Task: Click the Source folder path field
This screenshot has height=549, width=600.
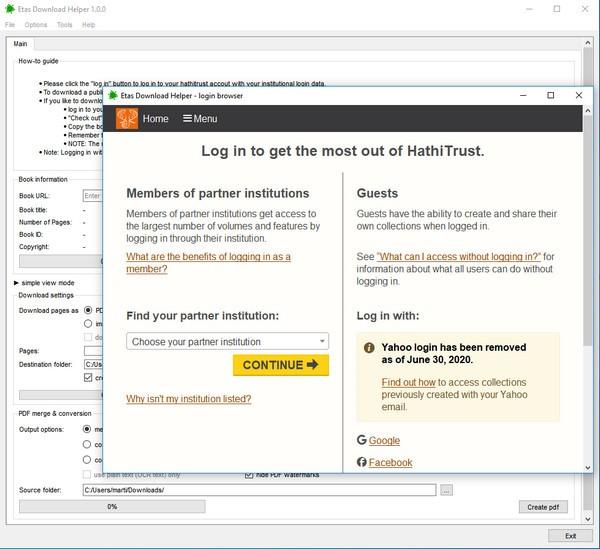Action: click(259, 490)
